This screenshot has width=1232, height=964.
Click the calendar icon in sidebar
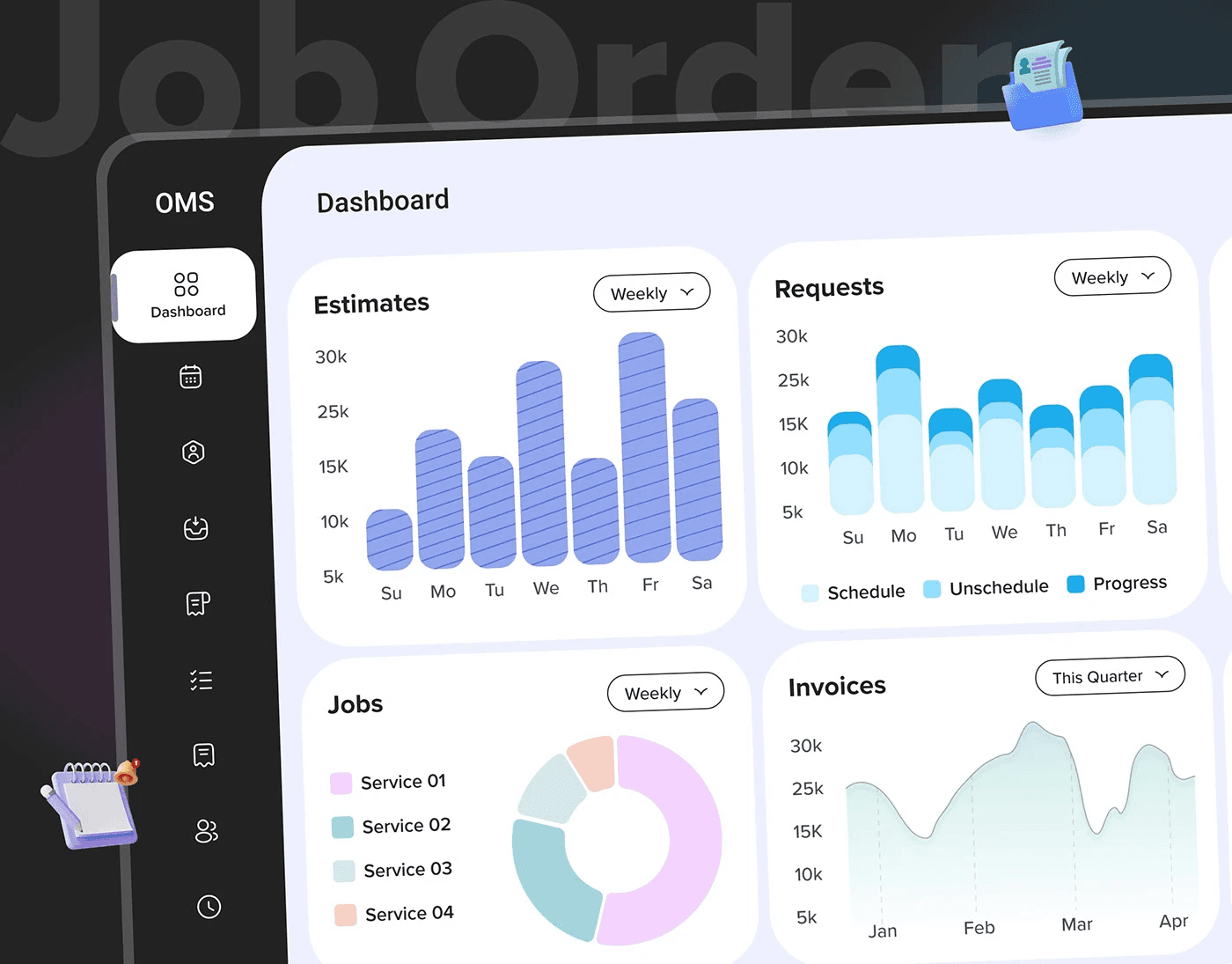coord(191,377)
